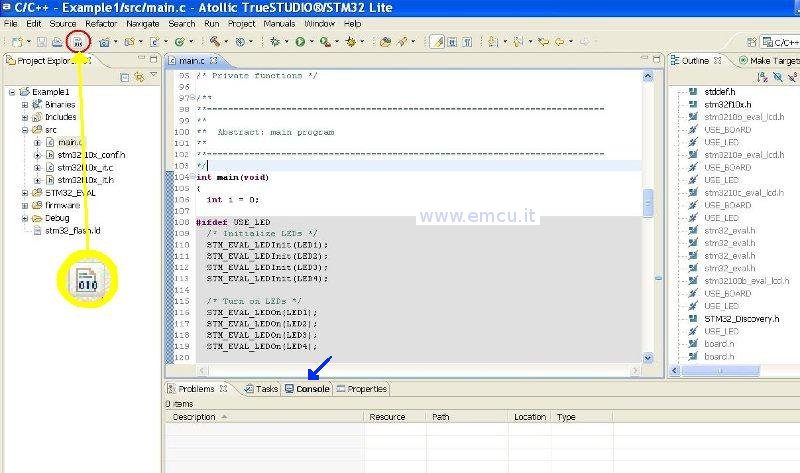The width and height of the screenshot is (800, 473).
Task: Click the Back navigation arrow icon
Action: click(x=560, y=42)
